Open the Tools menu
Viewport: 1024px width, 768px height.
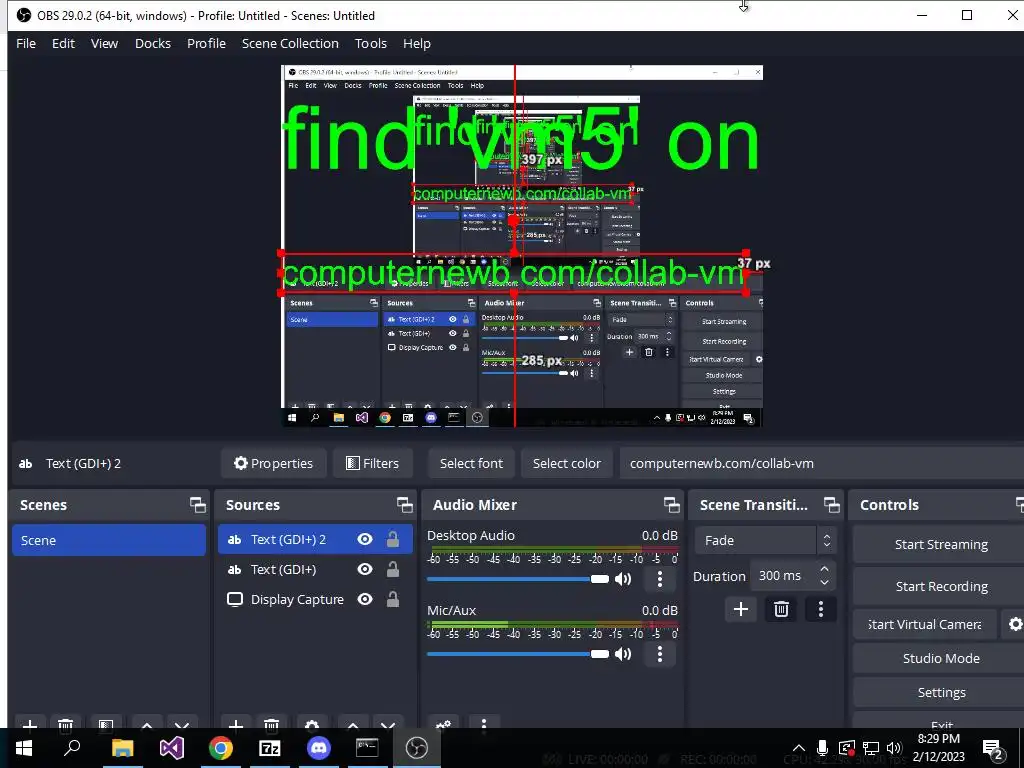(371, 43)
